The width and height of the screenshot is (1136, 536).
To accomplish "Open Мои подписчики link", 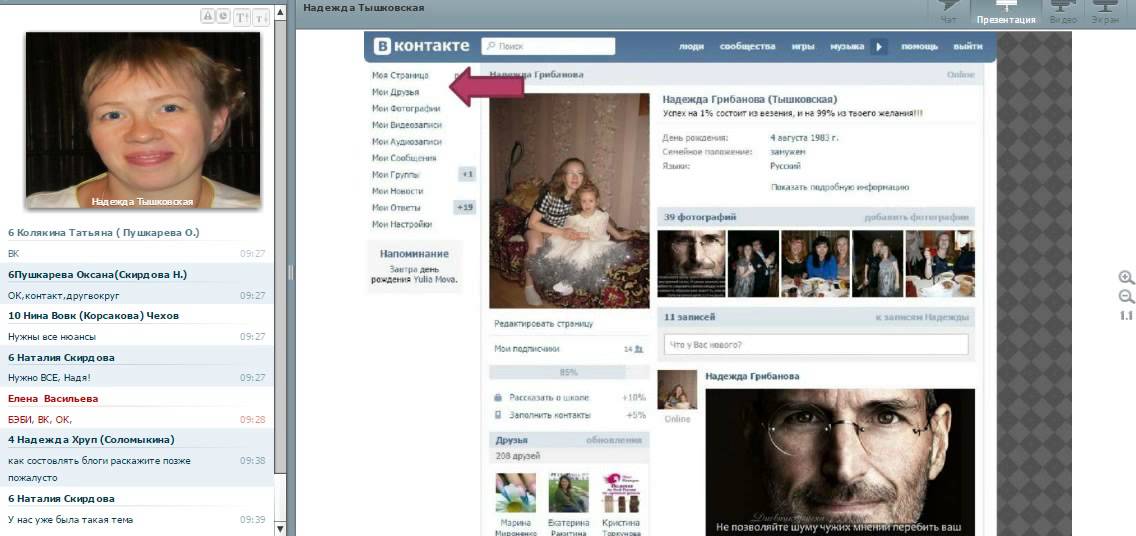I will pyautogui.click(x=527, y=348).
